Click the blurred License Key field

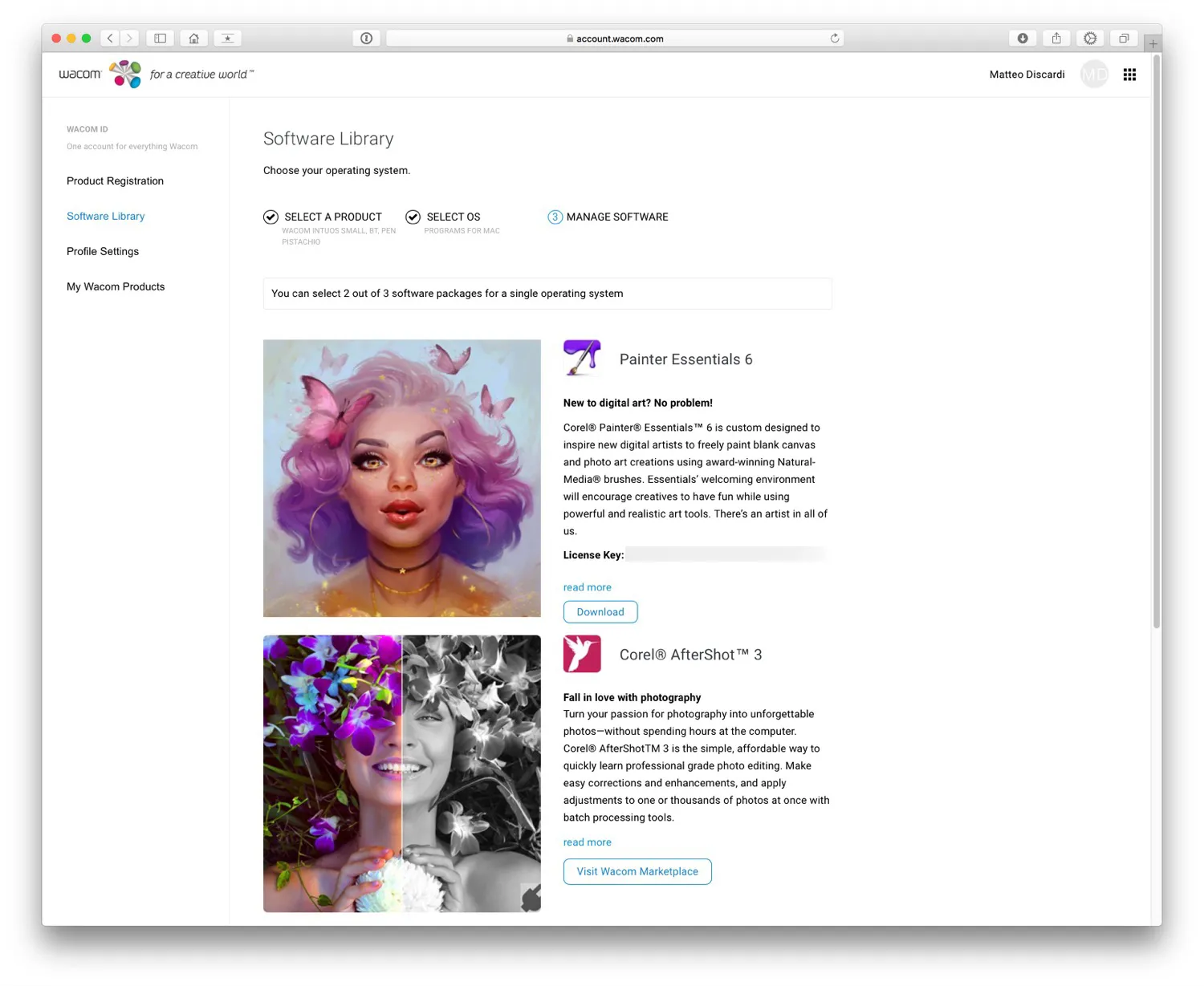[726, 554]
